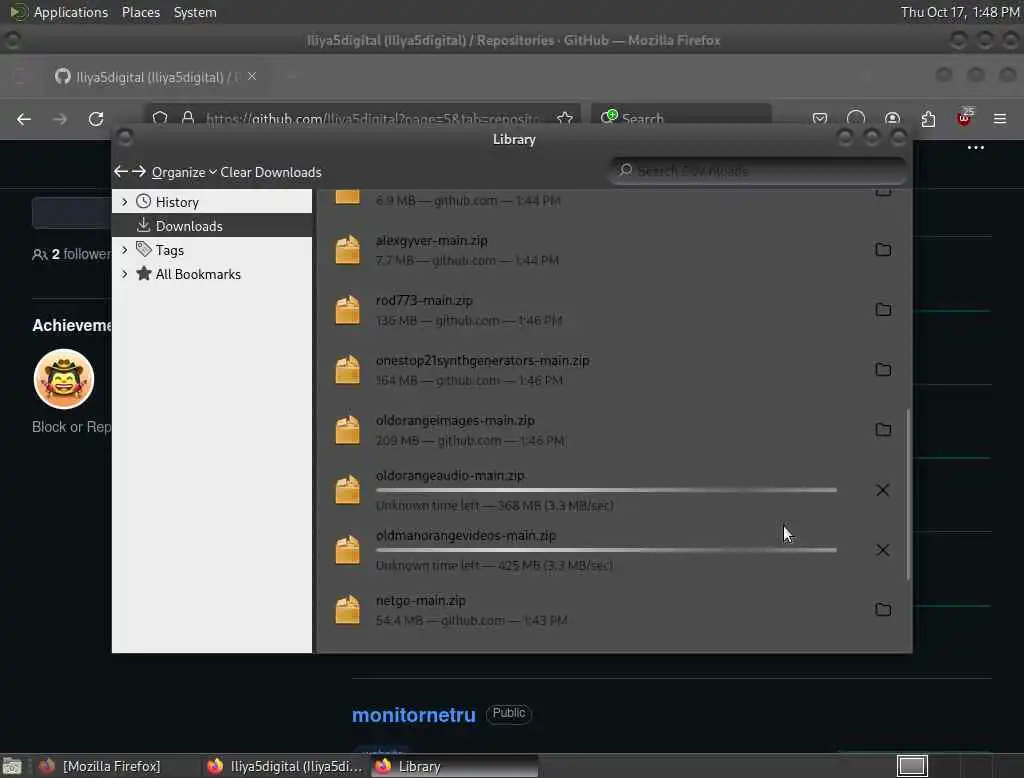The width and height of the screenshot is (1024, 778).
Task: Click oldmanorangevideos-main.zip archive icon
Action: click(347, 550)
